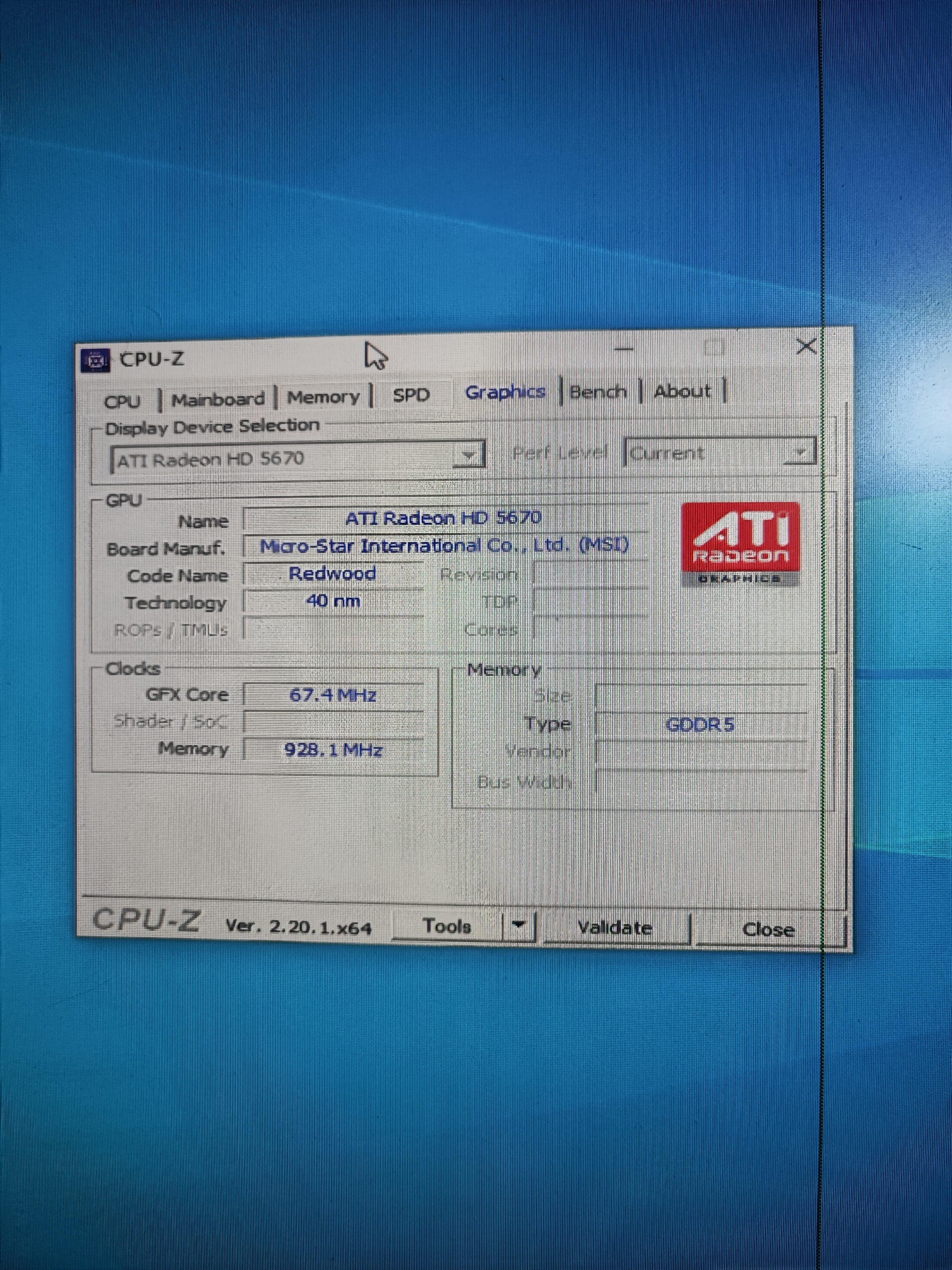The height and width of the screenshot is (1270, 952).
Task: Click the version text Ver. 2.20.1.x64
Action: click(x=298, y=926)
